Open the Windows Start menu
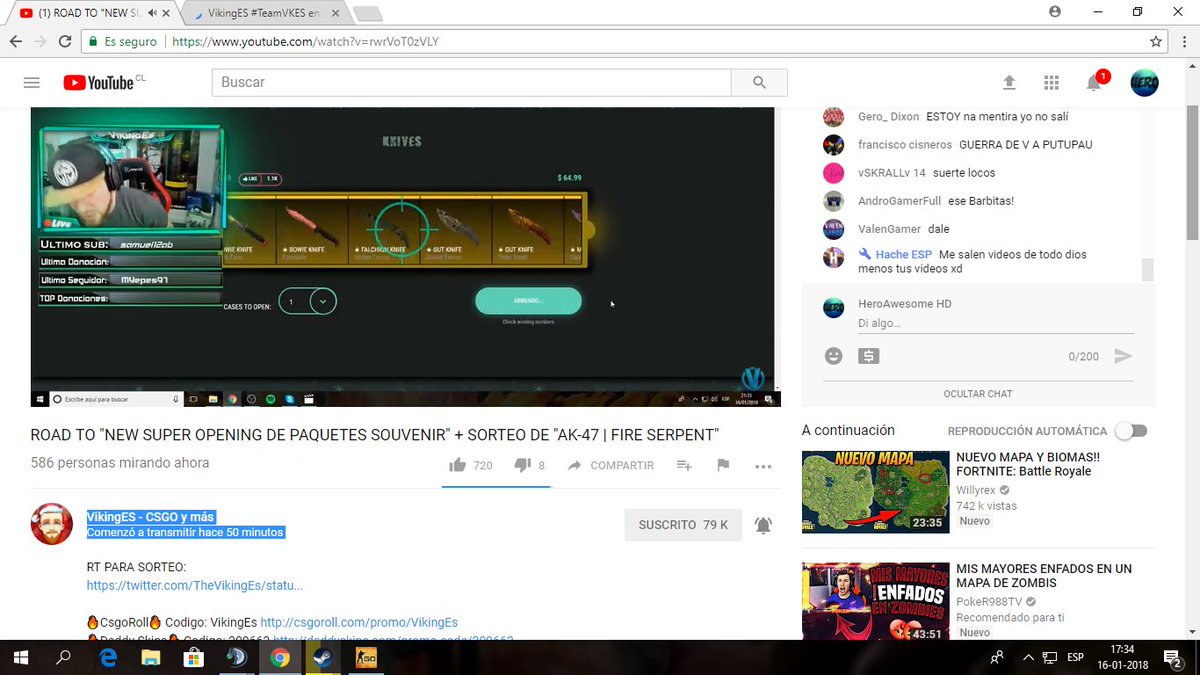This screenshot has width=1200, height=675. pyautogui.click(x=22, y=657)
